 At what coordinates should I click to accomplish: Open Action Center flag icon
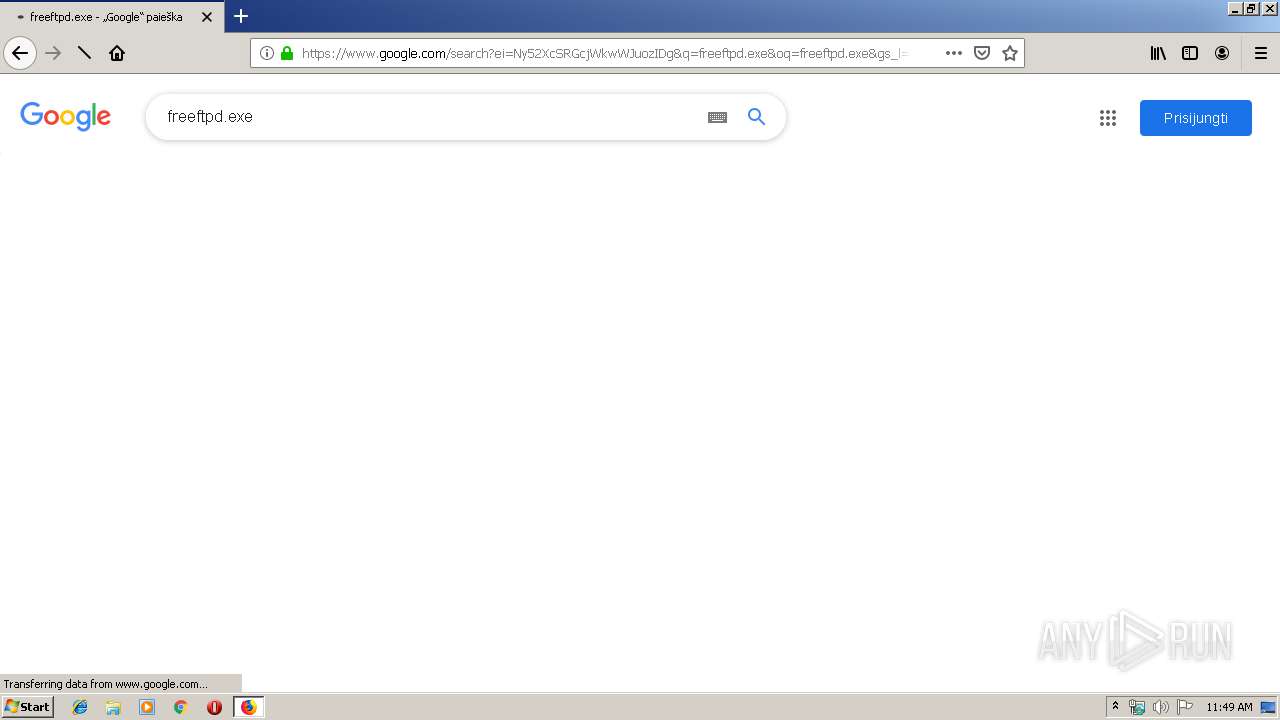pyautogui.click(x=1185, y=707)
